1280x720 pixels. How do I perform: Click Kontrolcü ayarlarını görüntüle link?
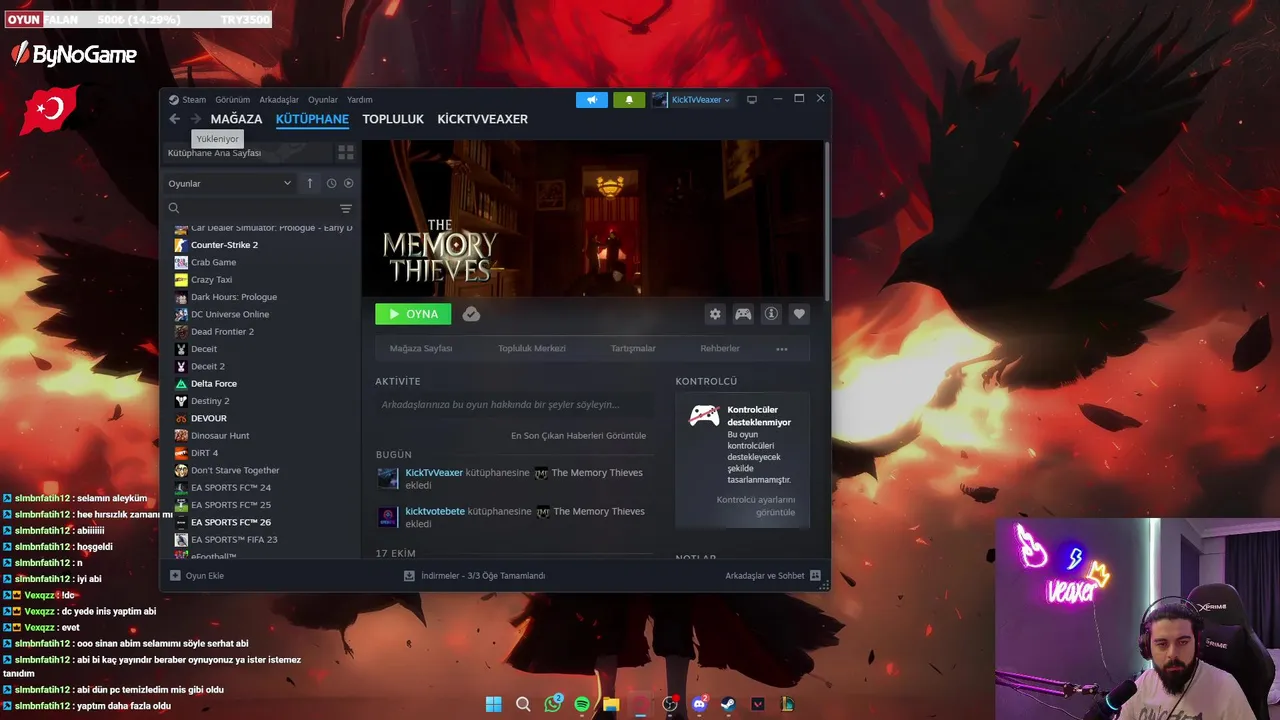click(x=756, y=506)
